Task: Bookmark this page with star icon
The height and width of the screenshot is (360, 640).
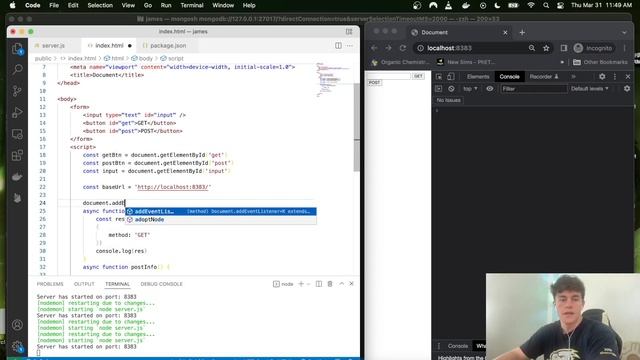Action: coord(546,48)
